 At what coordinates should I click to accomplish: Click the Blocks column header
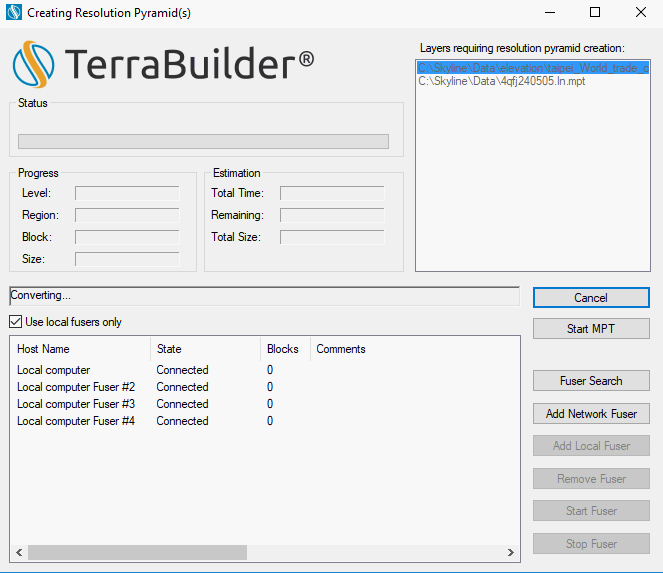tap(285, 349)
